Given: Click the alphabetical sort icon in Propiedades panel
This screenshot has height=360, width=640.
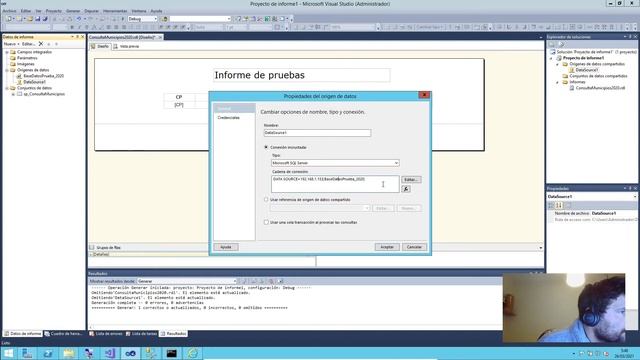Looking at the screenshot, I should point(559,205).
